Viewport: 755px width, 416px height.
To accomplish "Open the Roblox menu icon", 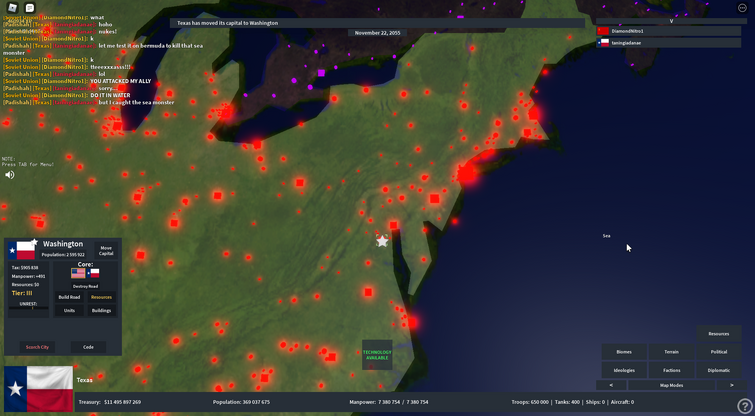I will (12, 8).
